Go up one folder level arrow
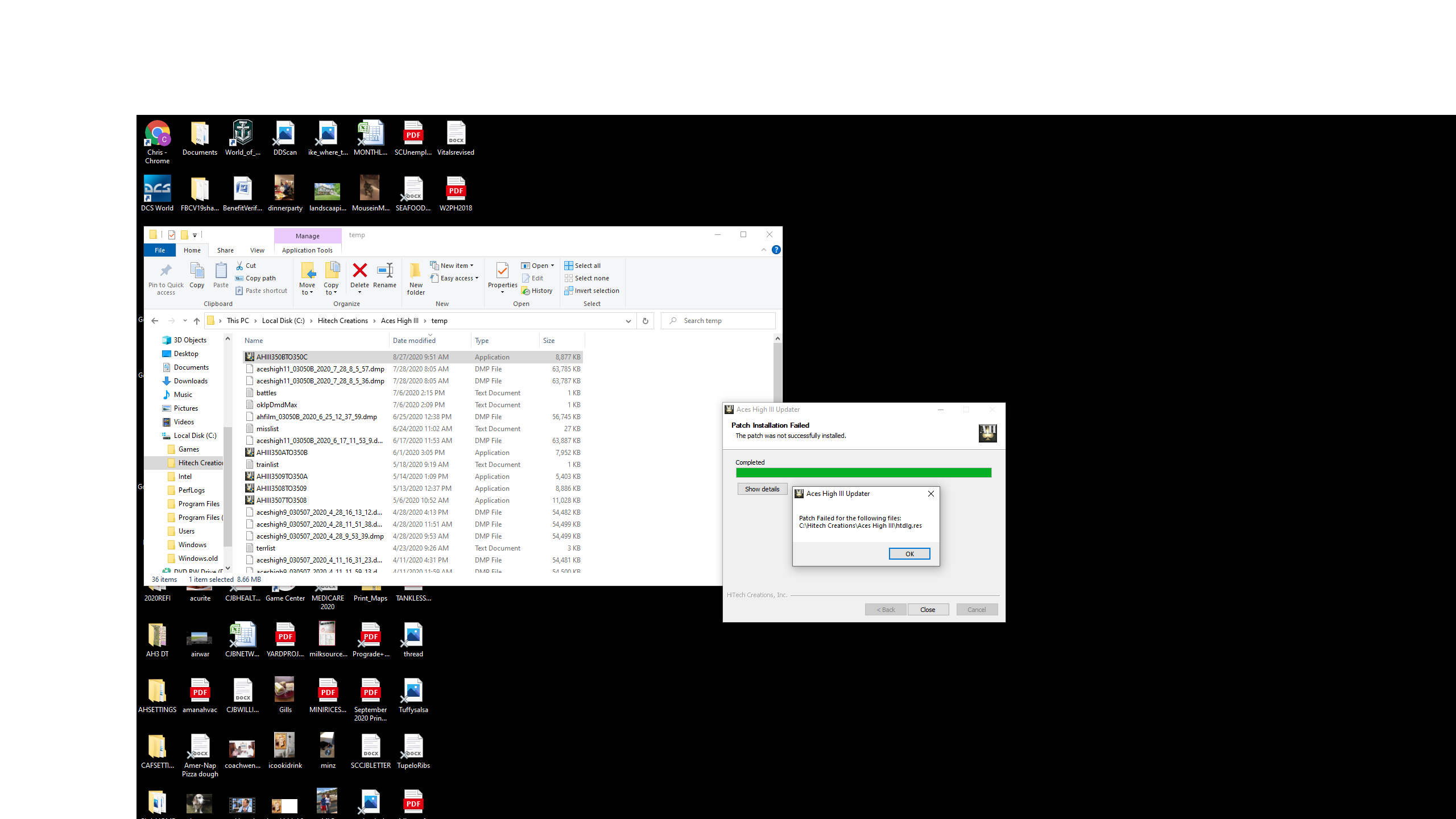This screenshot has width=1456, height=819. point(197,321)
